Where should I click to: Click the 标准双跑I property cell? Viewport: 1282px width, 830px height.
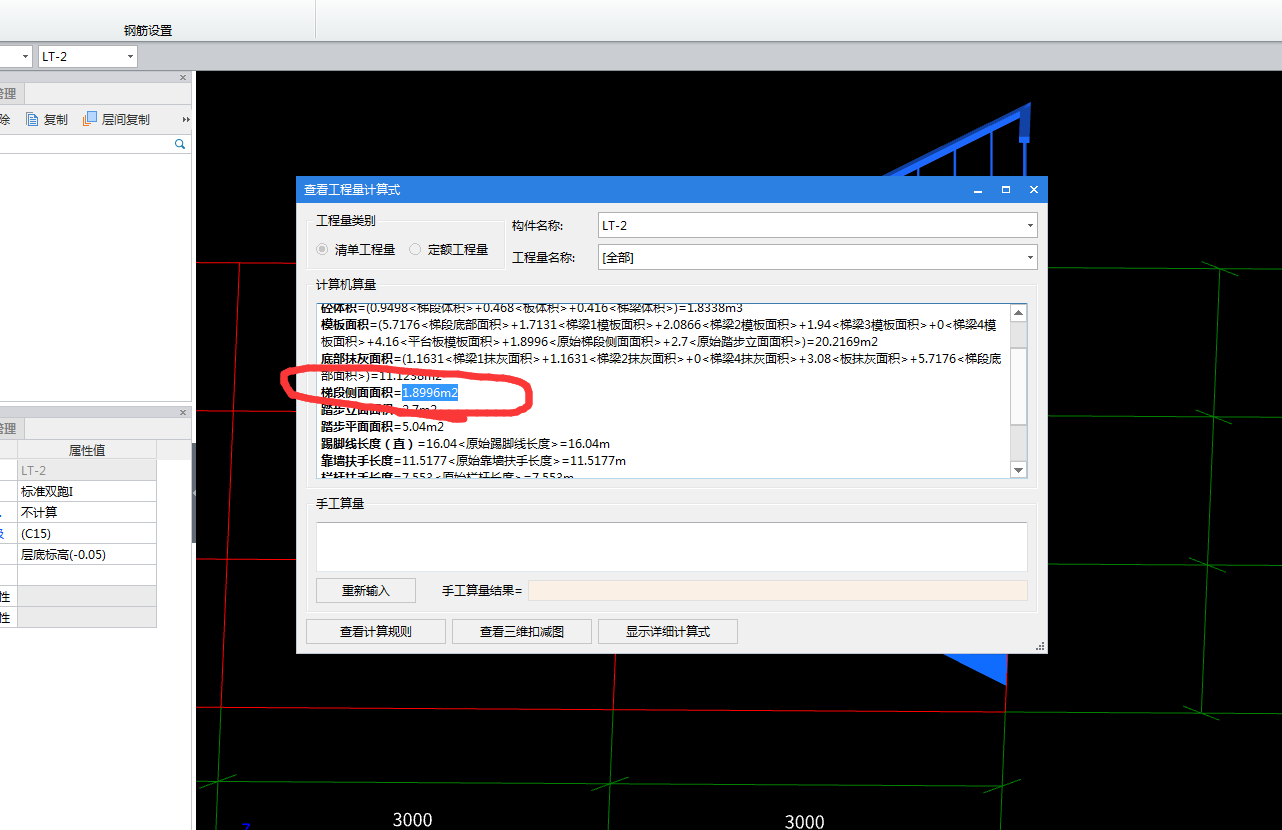point(87,491)
